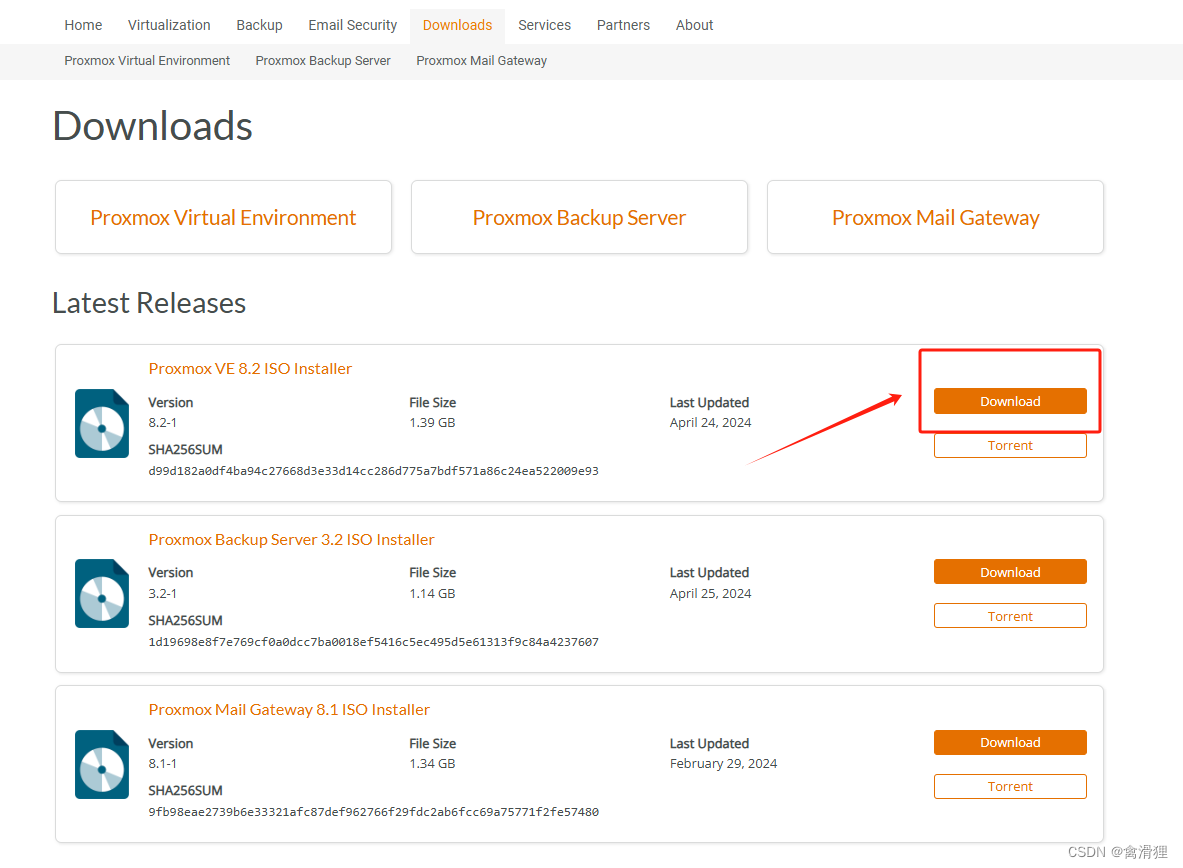Image resolution: width=1183 pixels, height=868 pixels.
Task: Get the Torrent for Proxmox VE 8.2
Action: 1010,445
